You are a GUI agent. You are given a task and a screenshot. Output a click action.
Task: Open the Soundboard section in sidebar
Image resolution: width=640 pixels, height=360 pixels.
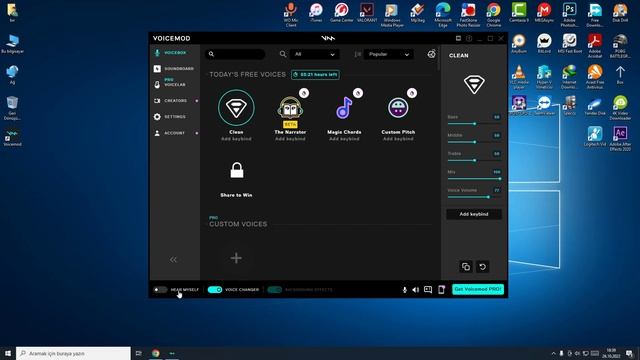coord(174,69)
